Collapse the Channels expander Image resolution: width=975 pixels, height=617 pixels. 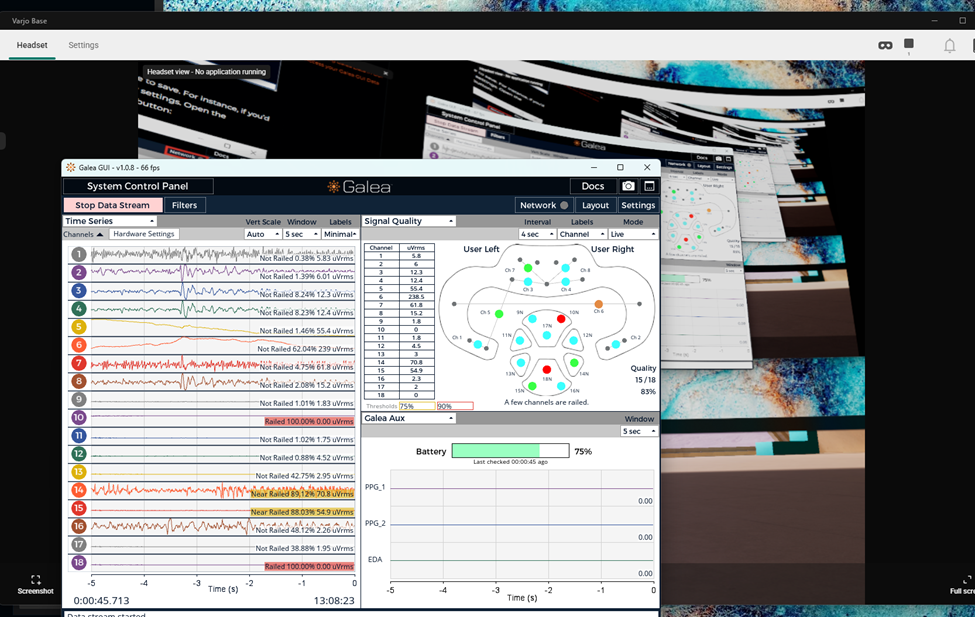pos(83,234)
